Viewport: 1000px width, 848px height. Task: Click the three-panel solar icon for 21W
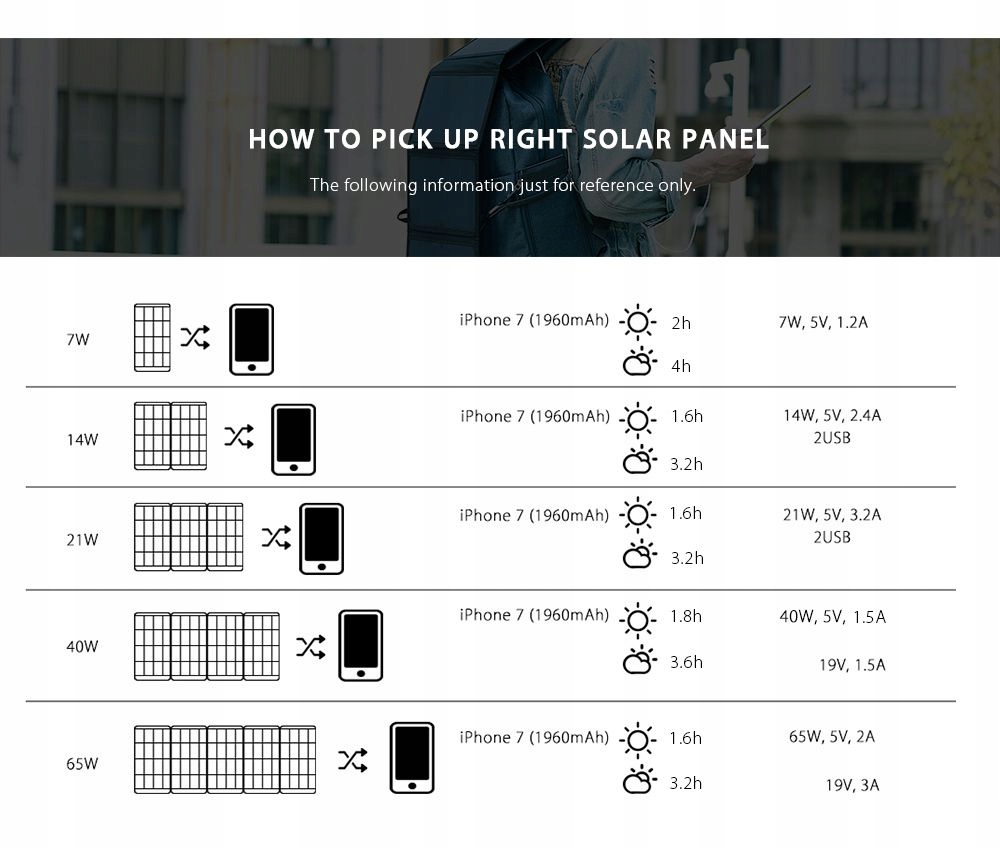pyautogui.click(x=188, y=538)
